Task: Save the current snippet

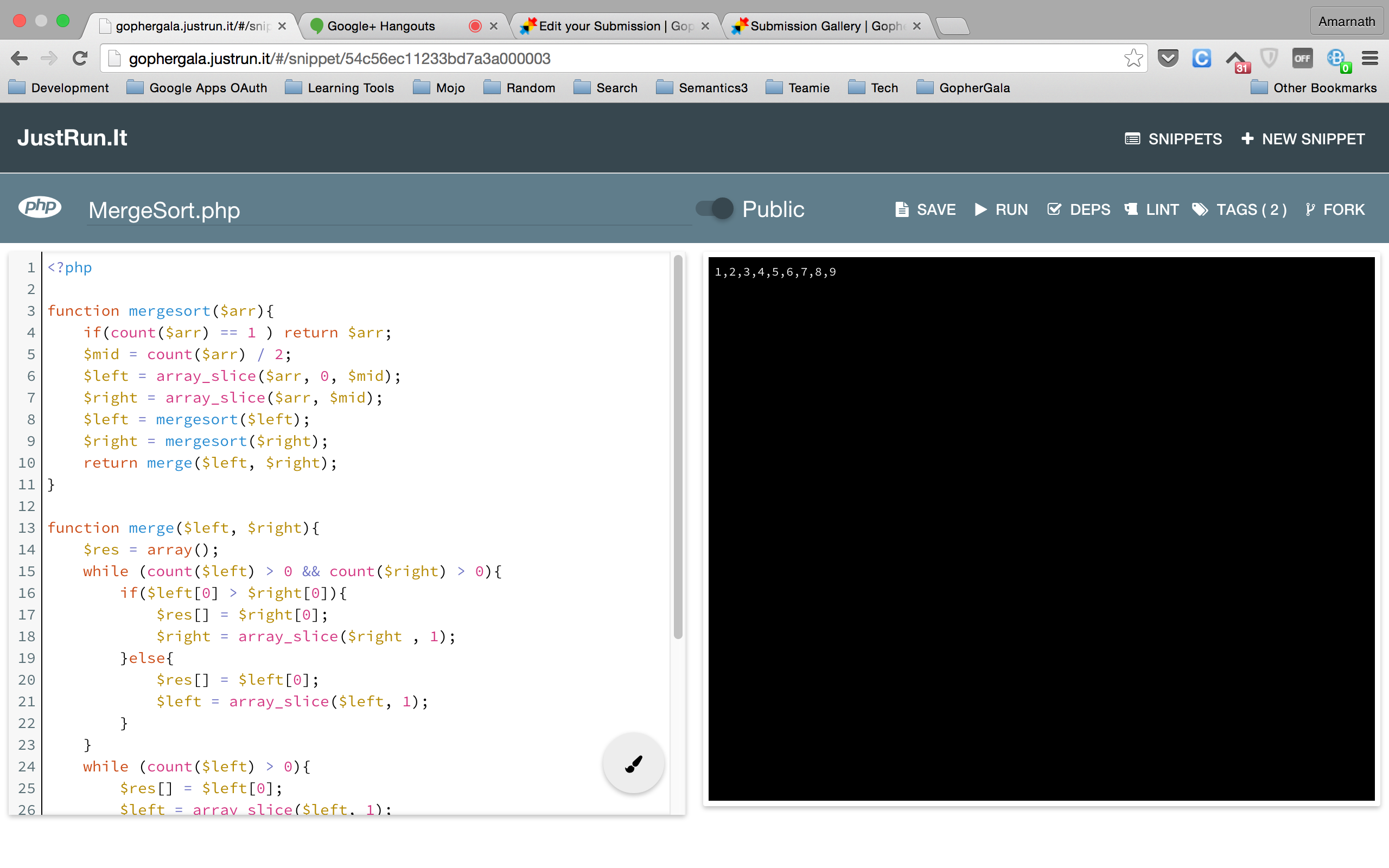Action: tap(925, 209)
